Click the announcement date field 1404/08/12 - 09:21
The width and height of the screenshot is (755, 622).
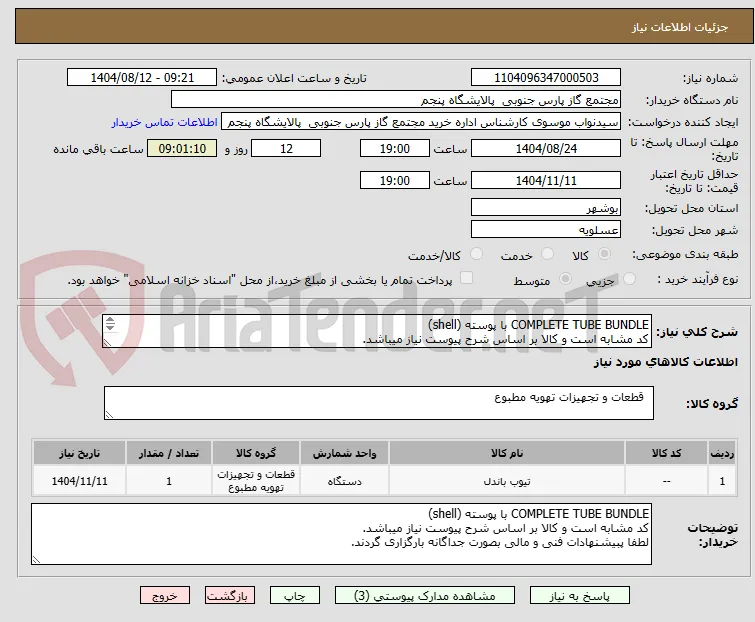(142, 78)
